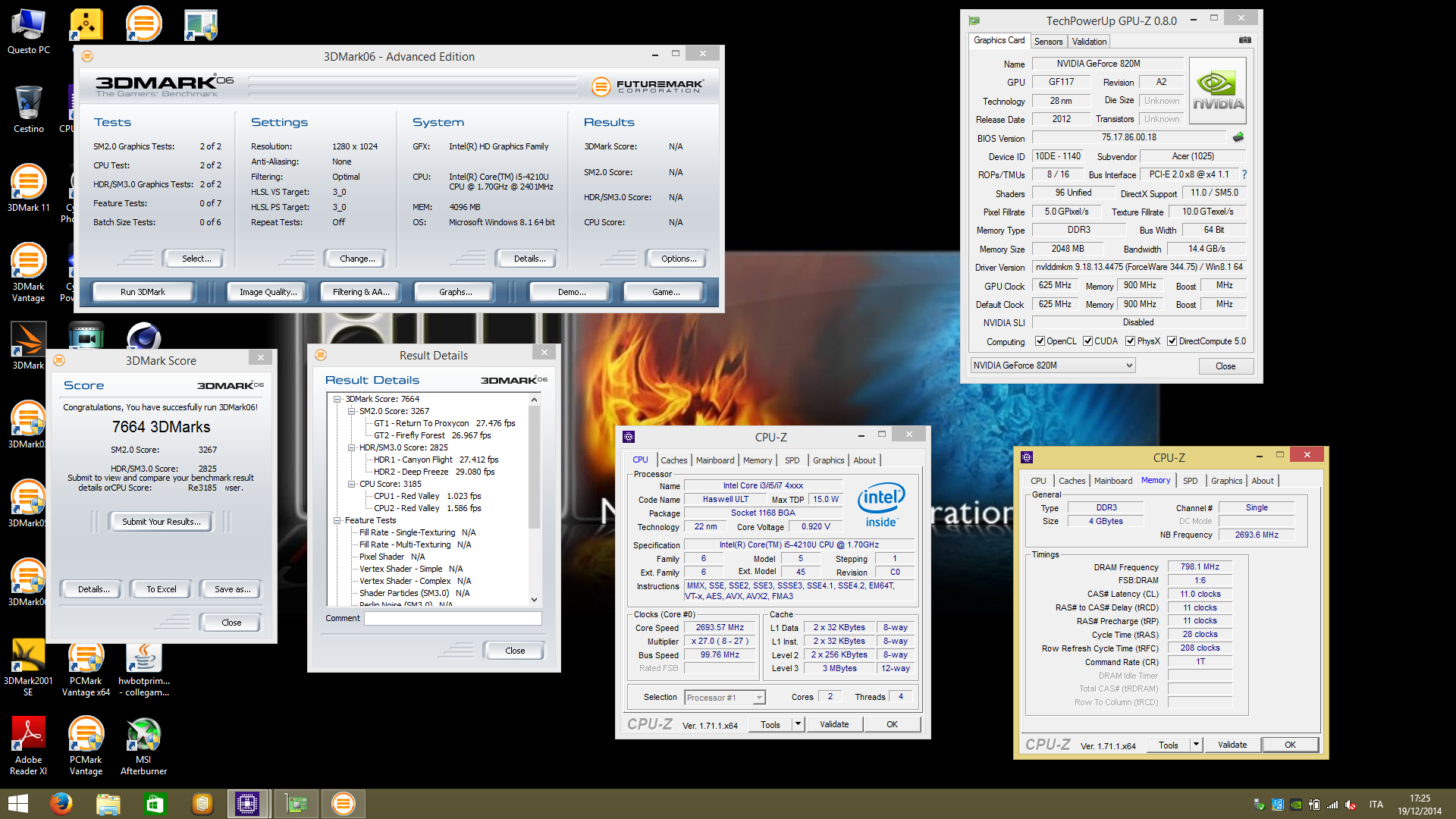This screenshot has width=1456, height=819.
Task: Open SPD tab in CPU-Z Memory window
Action: (x=1191, y=481)
